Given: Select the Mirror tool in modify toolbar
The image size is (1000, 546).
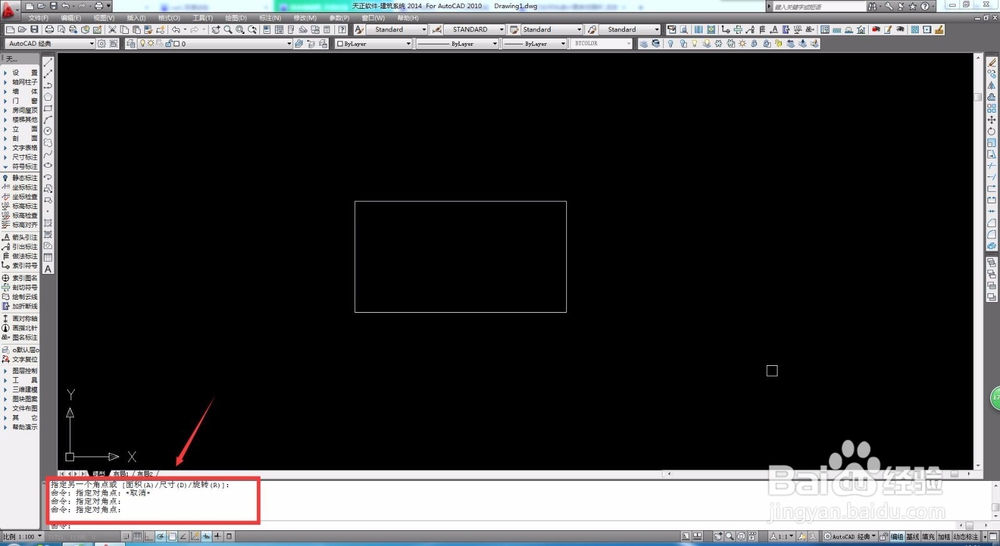Looking at the screenshot, I should (992, 85).
